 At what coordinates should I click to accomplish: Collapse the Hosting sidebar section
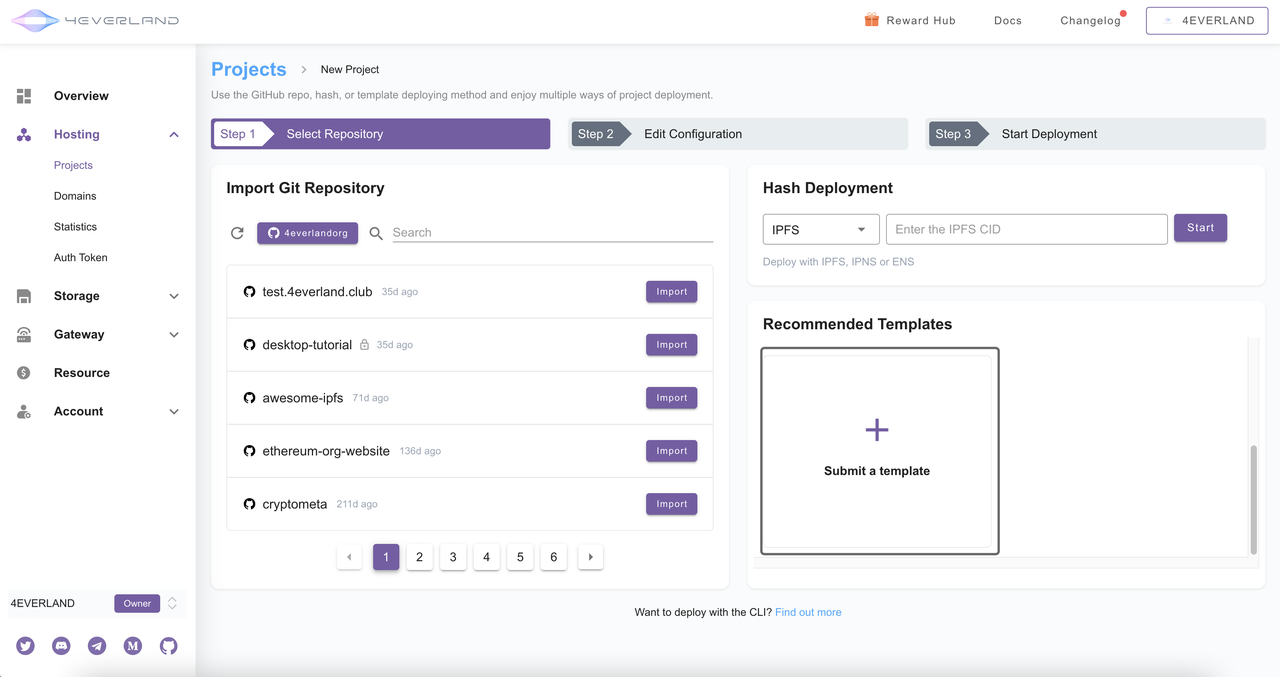pyautogui.click(x=174, y=135)
